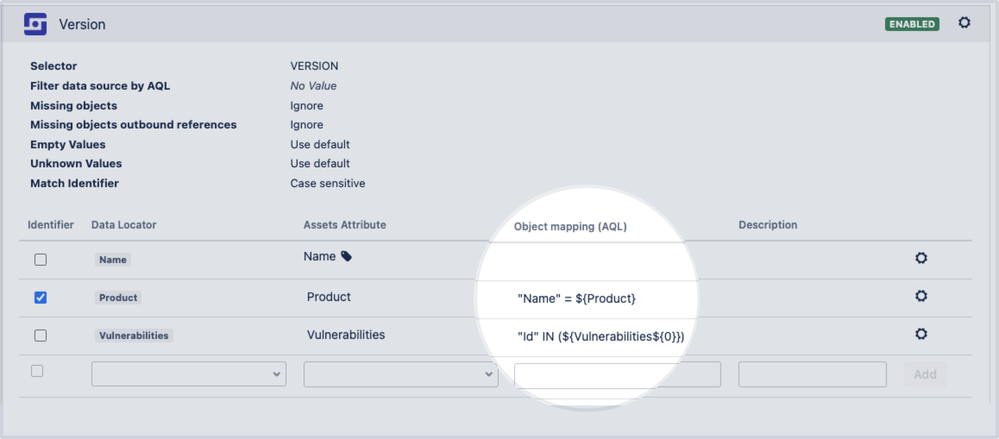Viewport: 999px width, 439px height.
Task: Click the No Value AQL filter text
Action: pos(313,85)
